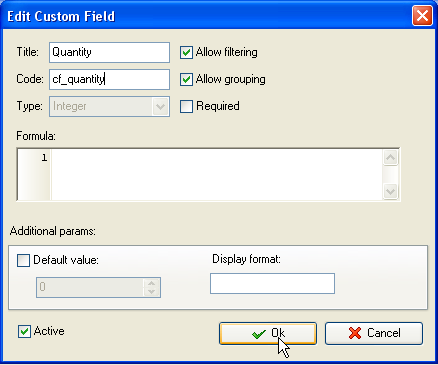Click the green checkmark icon on Ok
The height and width of the screenshot is (365, 438).
259,334
